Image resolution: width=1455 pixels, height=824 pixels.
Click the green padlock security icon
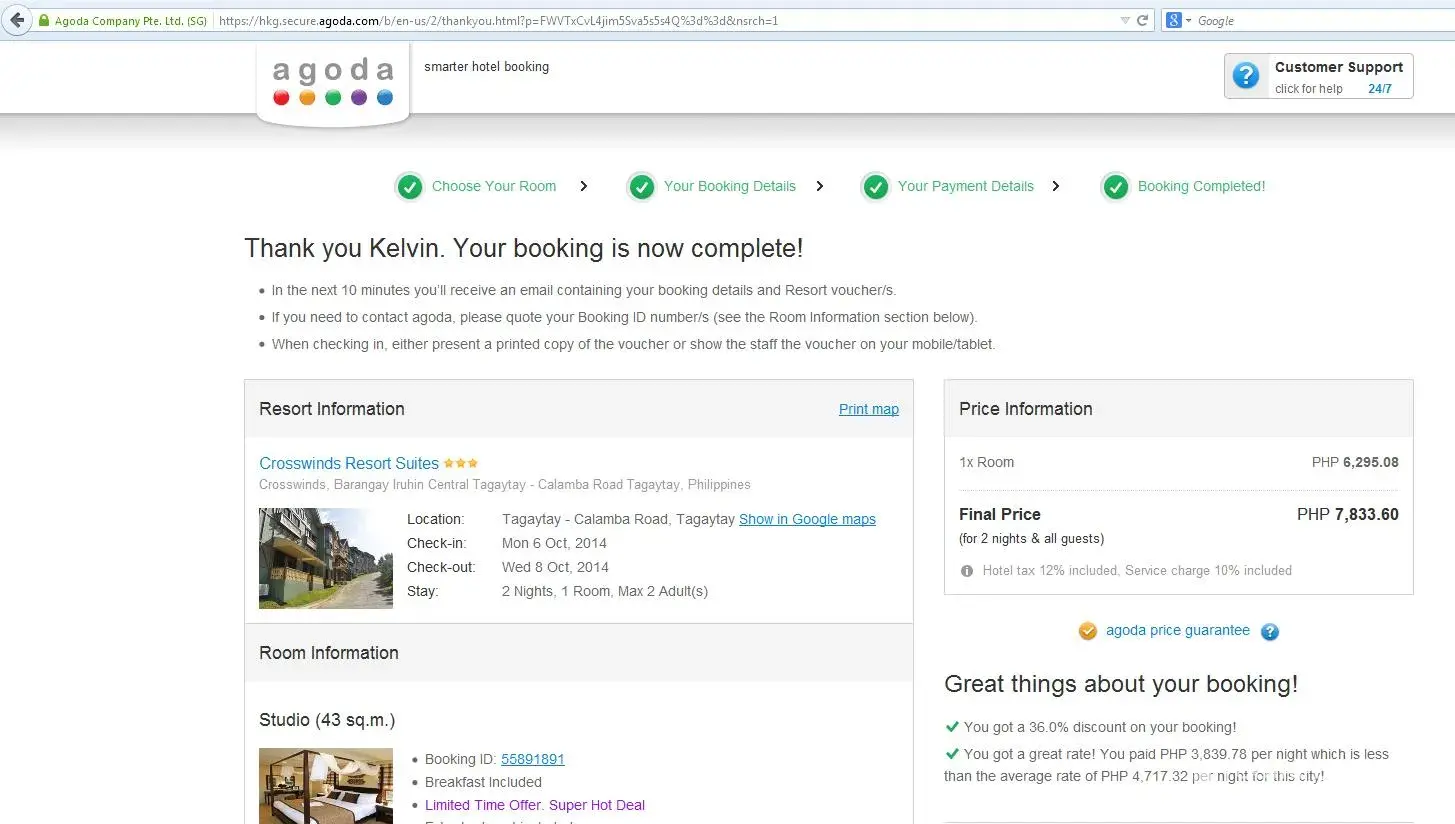click(x=44, y=20)
